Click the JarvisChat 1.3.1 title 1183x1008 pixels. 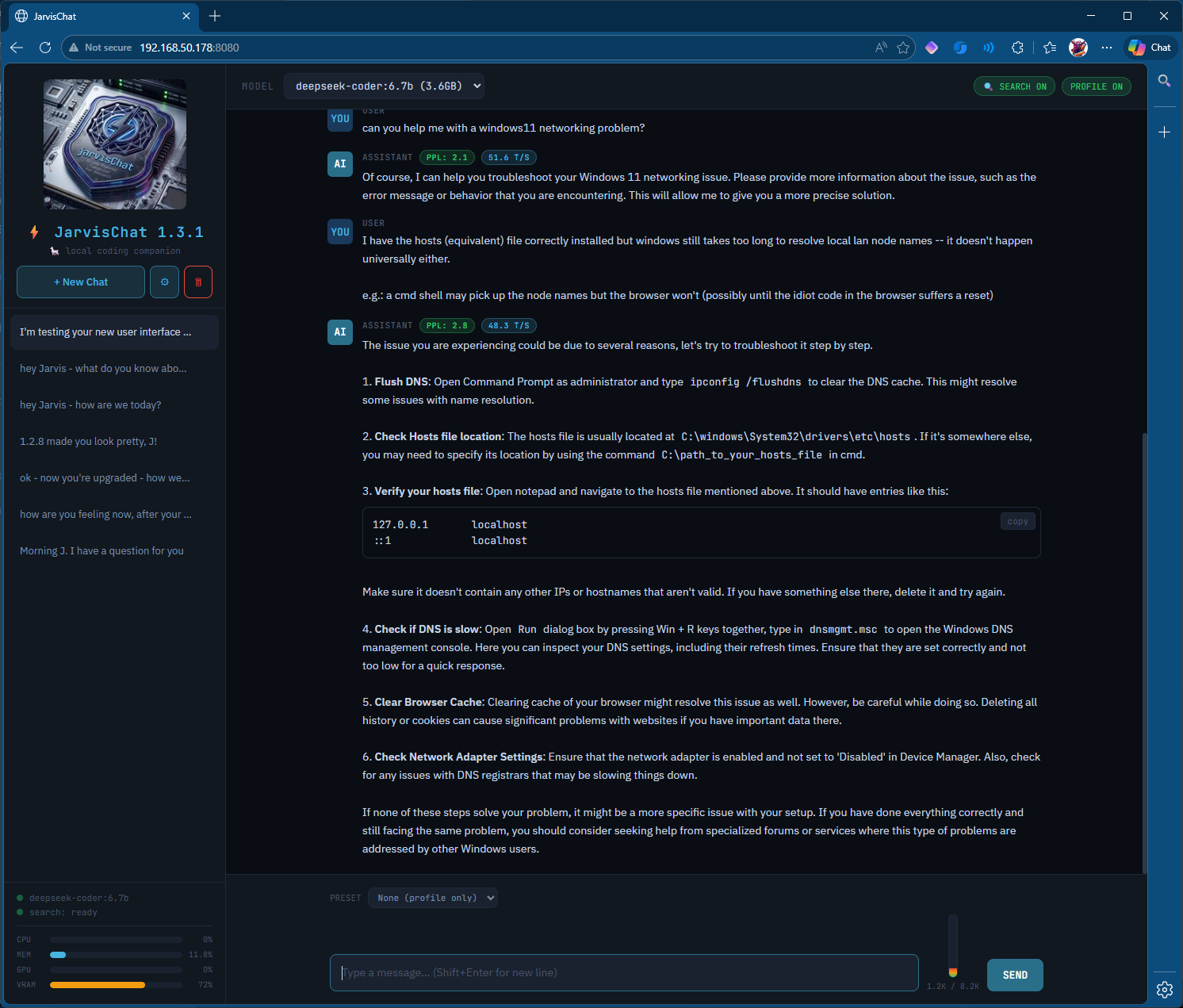(x=128, y=232)
